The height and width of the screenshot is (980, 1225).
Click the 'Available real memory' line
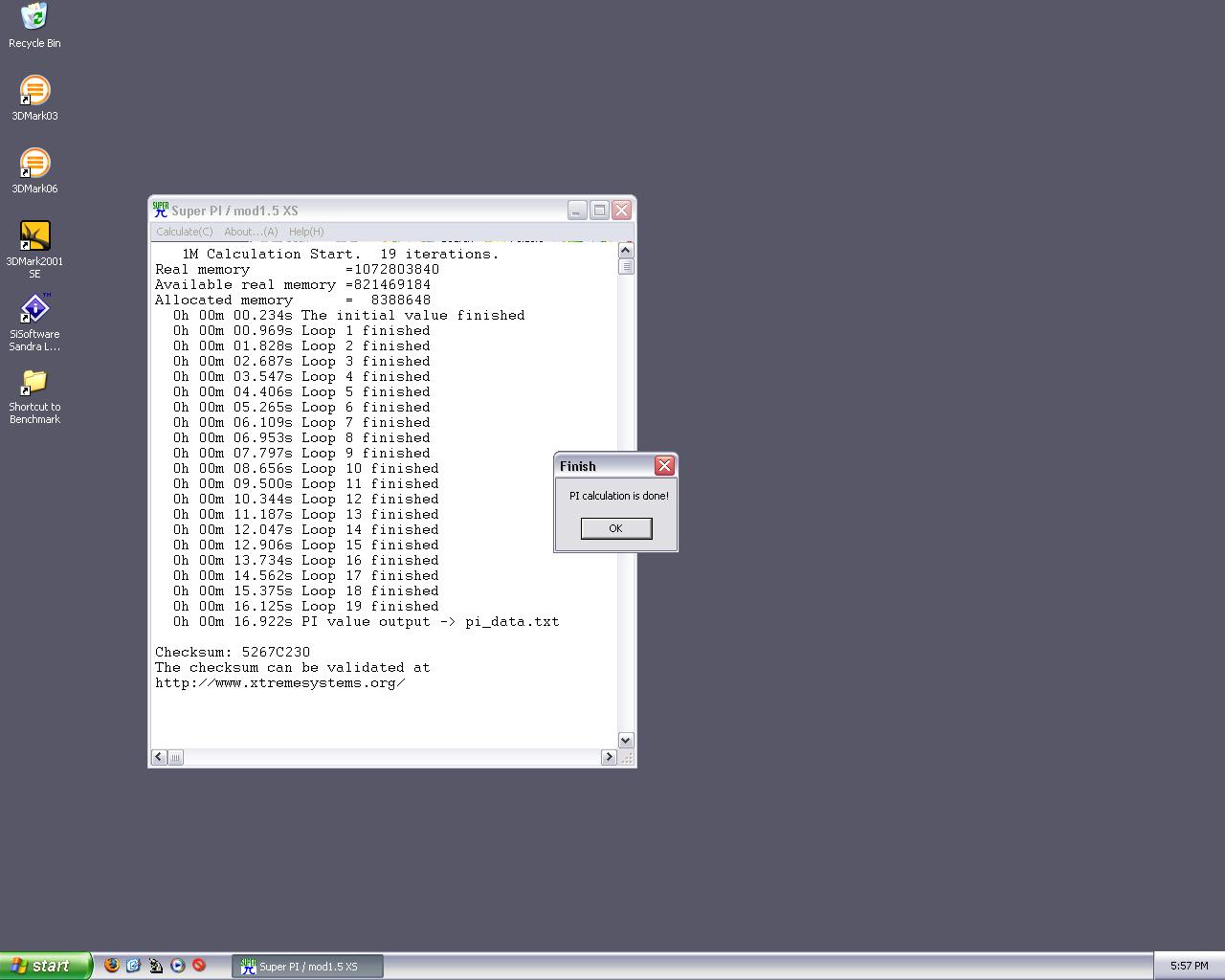[293, 284]
